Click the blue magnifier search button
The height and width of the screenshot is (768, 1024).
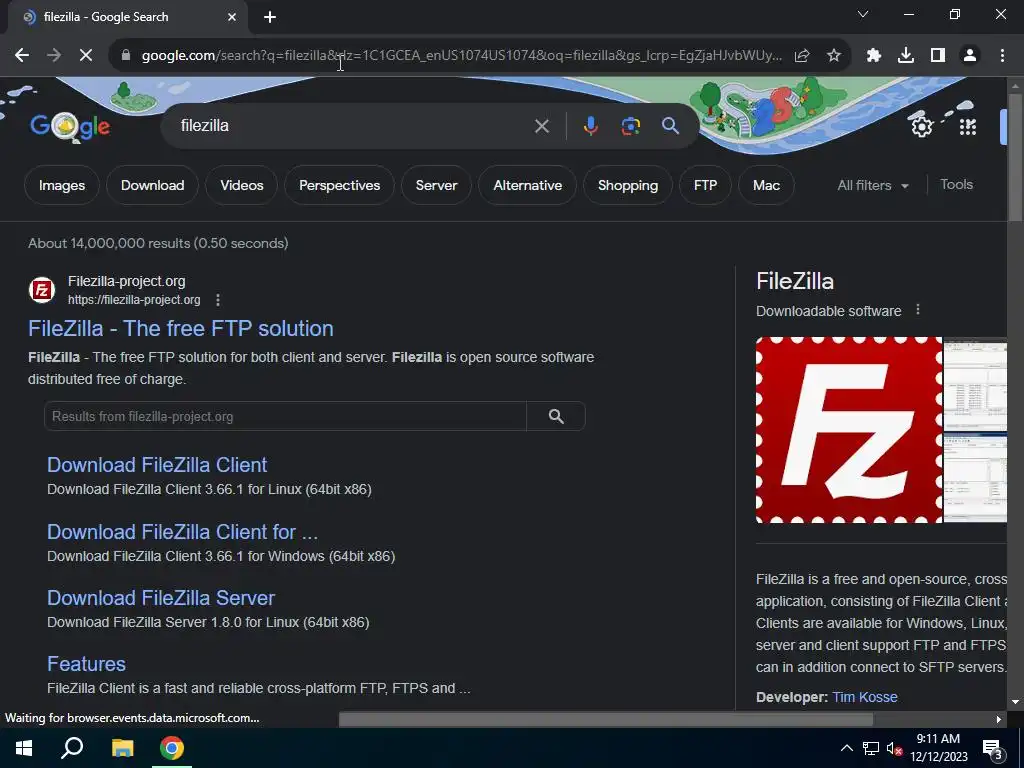coord(671,126)
